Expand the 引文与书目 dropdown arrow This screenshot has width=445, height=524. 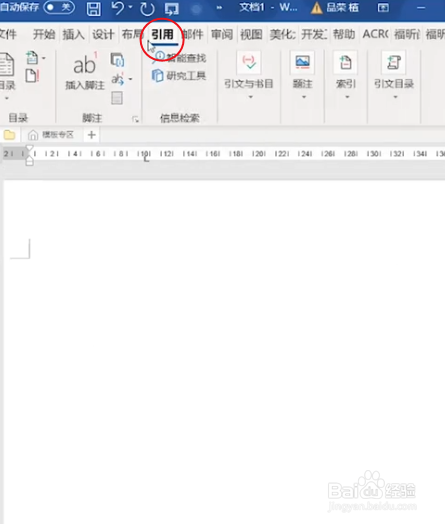(251, 97)
